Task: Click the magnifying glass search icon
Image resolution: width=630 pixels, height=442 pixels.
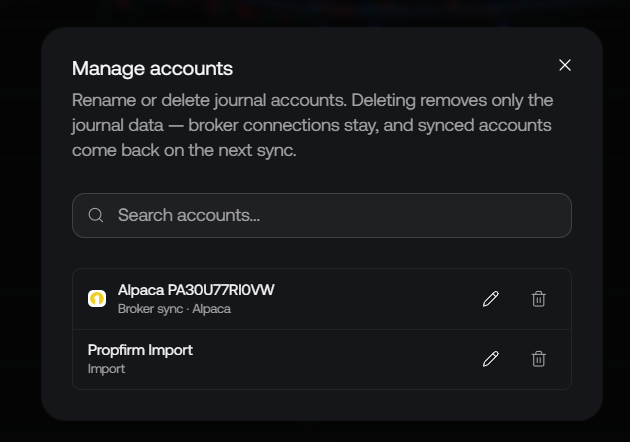Action: pos(96,215)
